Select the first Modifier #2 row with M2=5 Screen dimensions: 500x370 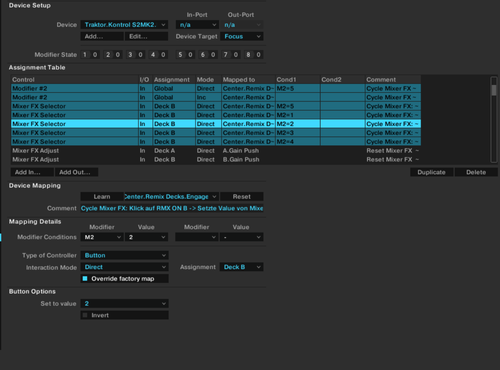[216, 88]
